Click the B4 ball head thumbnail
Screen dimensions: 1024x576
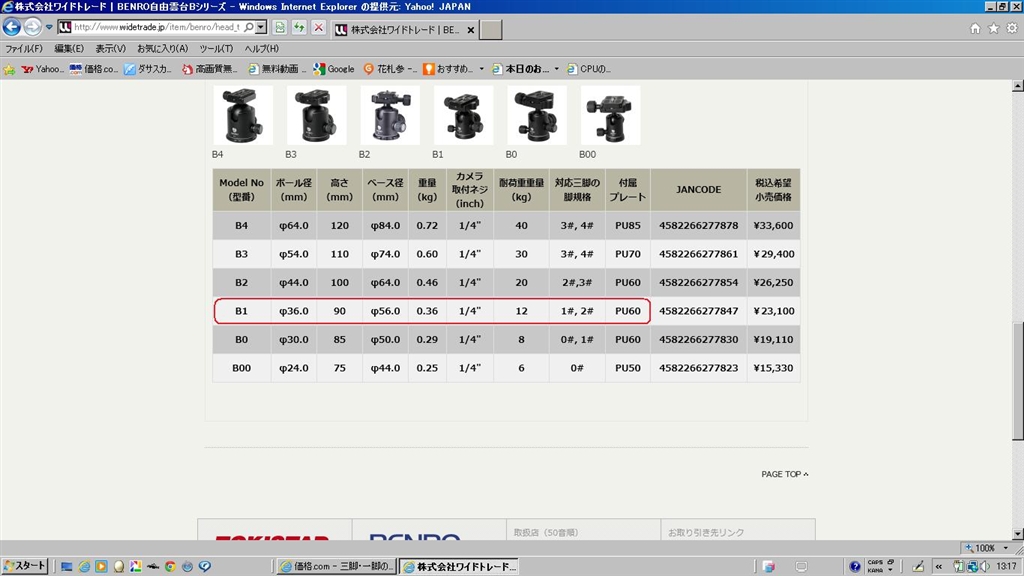click(242, 116)
